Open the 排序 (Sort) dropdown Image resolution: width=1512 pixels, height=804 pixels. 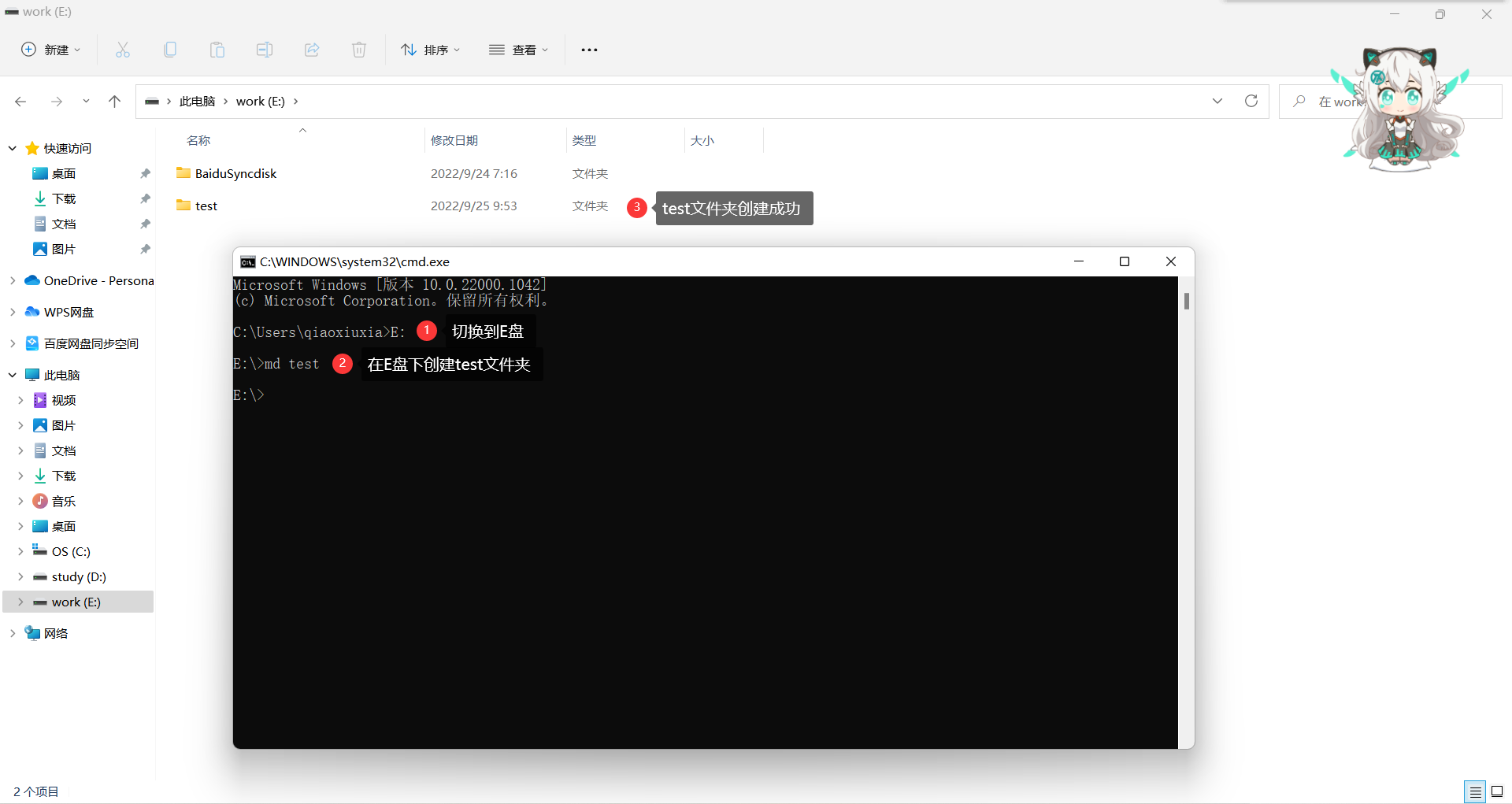pyautogui.click(x=430, y=50)
